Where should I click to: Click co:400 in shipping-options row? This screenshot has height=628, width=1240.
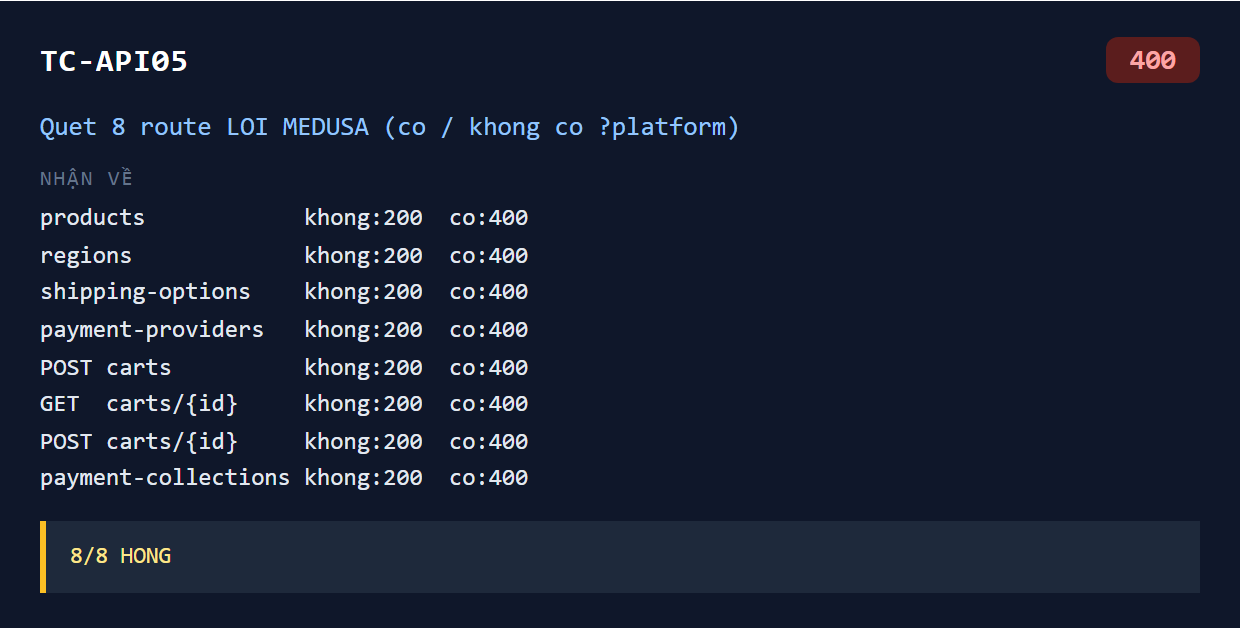[489, 292]
